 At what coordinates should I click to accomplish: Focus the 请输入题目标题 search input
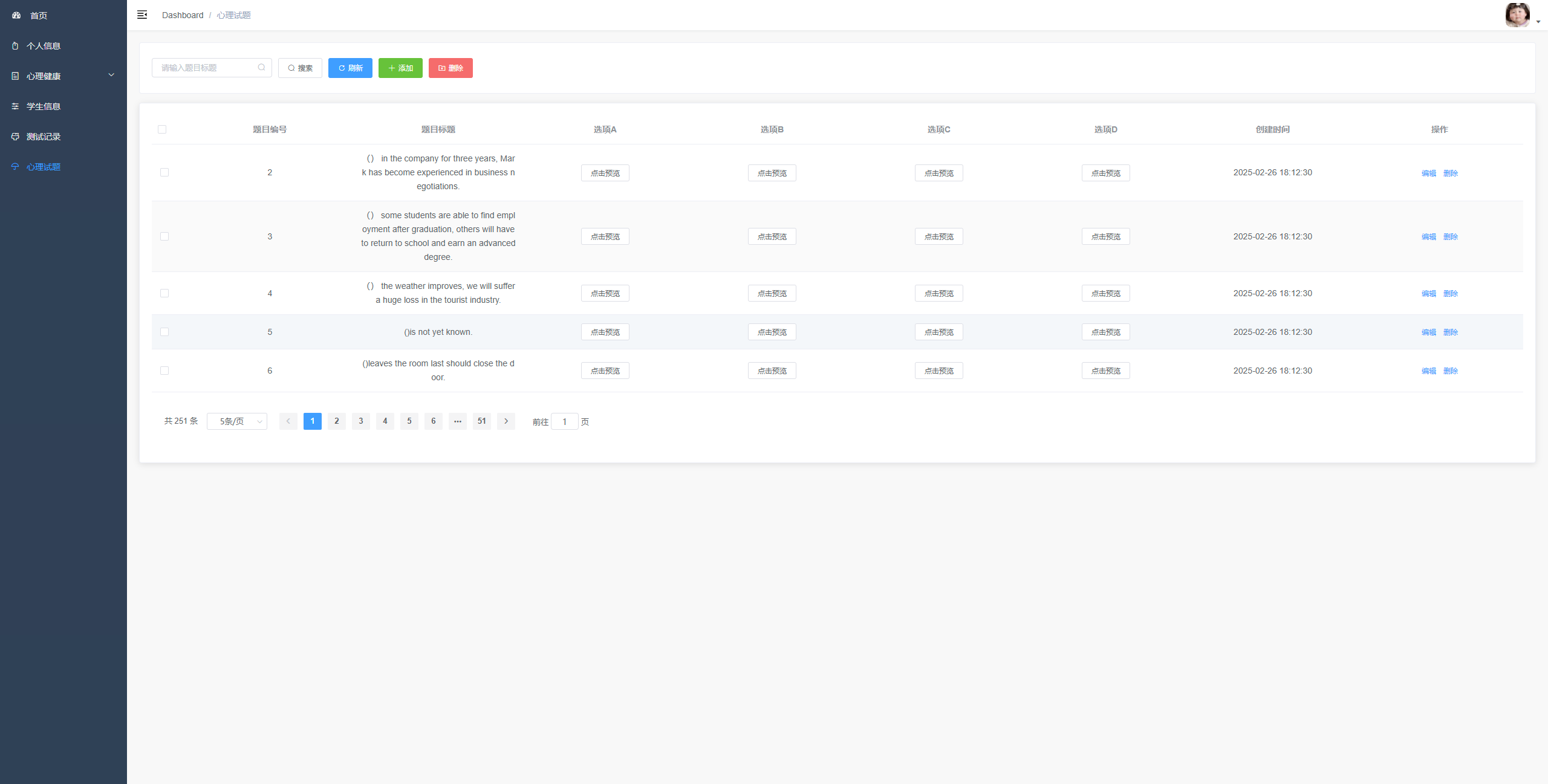(212, 68)
